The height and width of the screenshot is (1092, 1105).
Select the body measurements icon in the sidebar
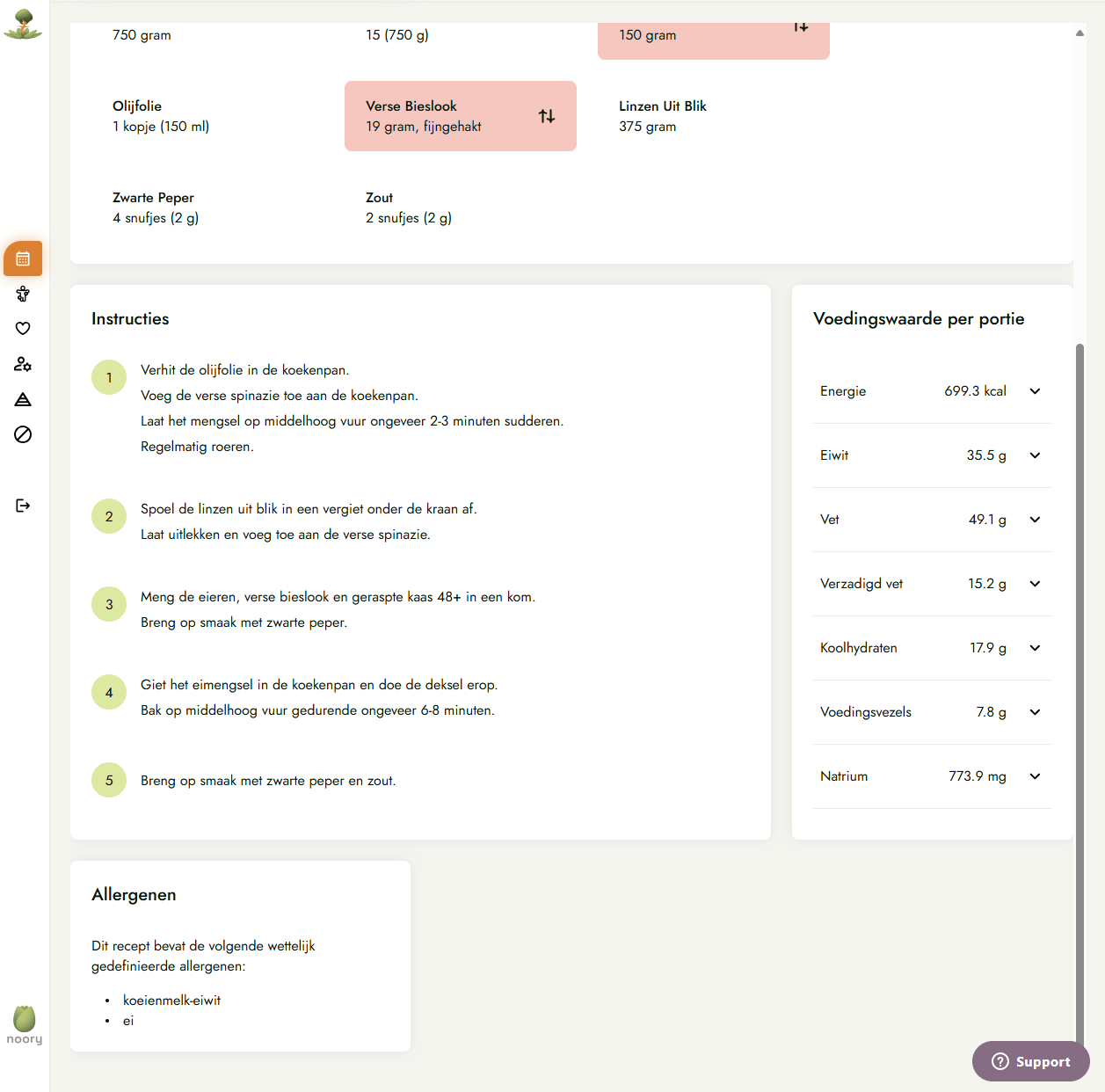pos(23,294)
